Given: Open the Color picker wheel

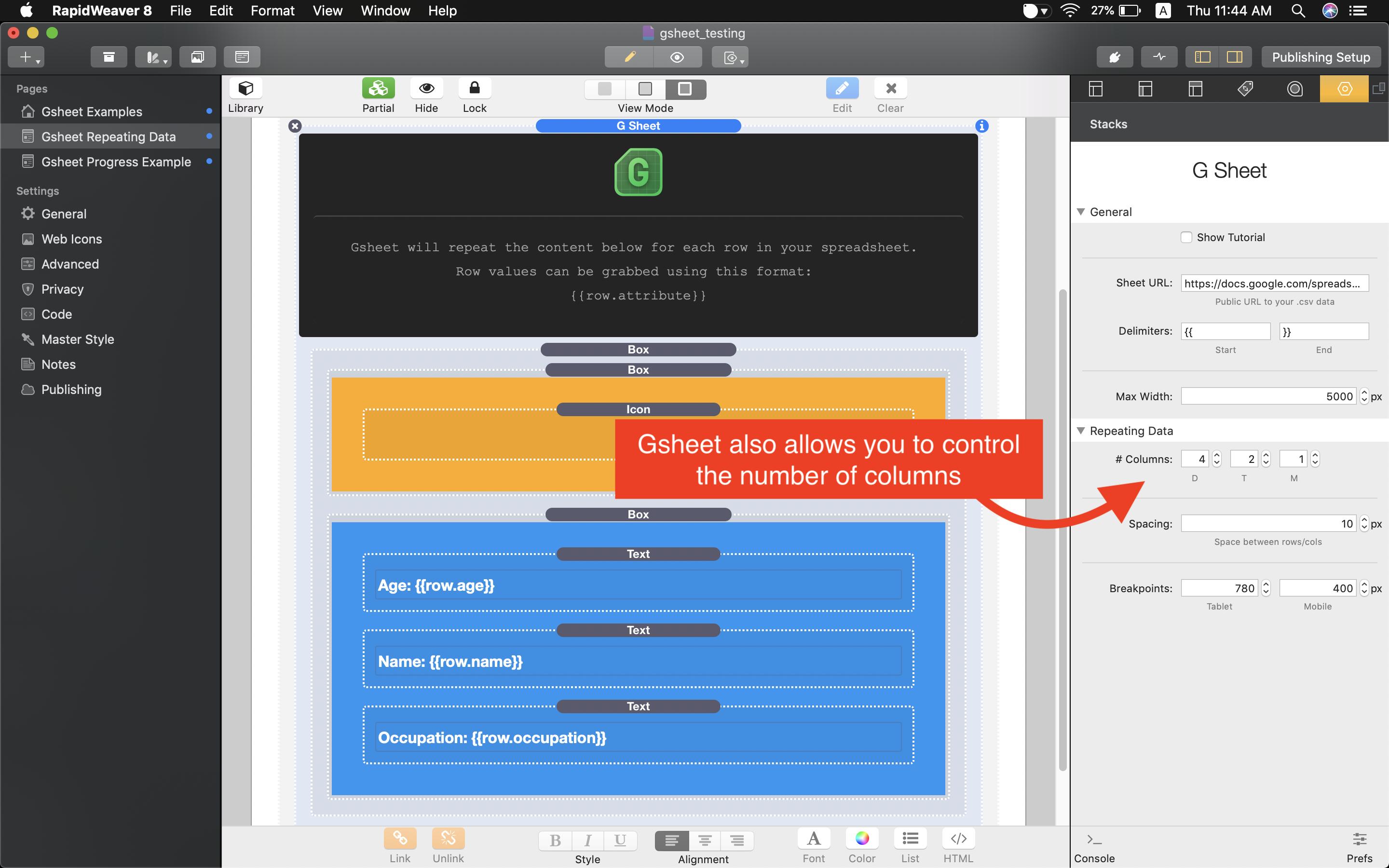Looking at the screenshot, I should click(x=862, y=839).
